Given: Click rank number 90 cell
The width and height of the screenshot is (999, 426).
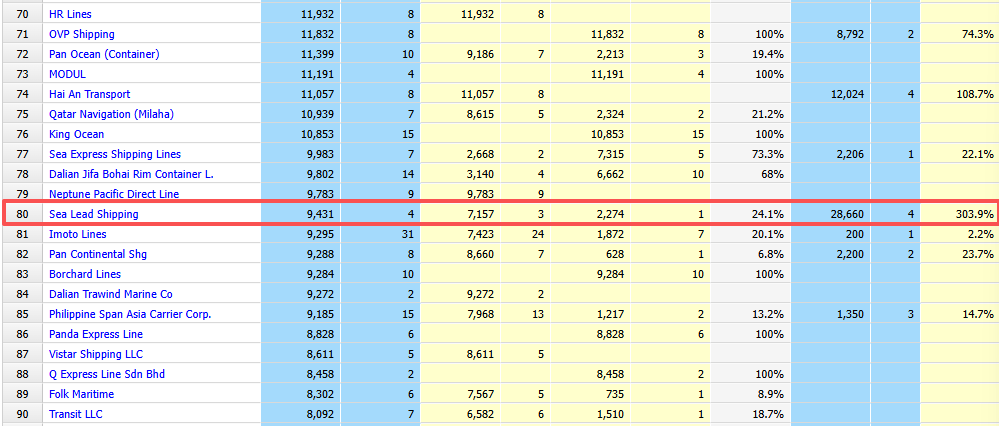Looking at the screenshot, I should 23,414.
